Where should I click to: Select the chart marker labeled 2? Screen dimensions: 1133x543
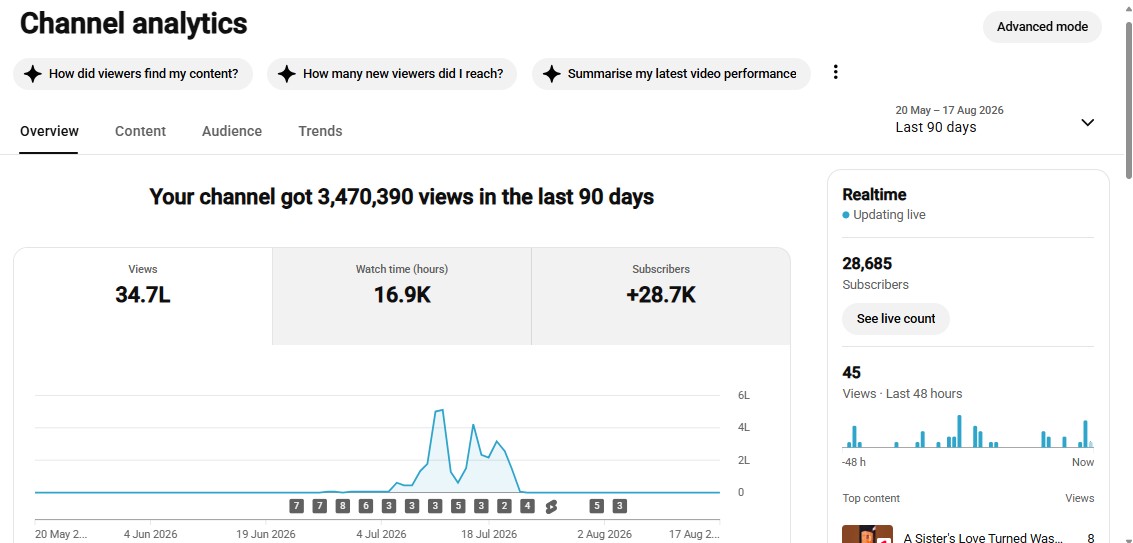pos(504,506)
